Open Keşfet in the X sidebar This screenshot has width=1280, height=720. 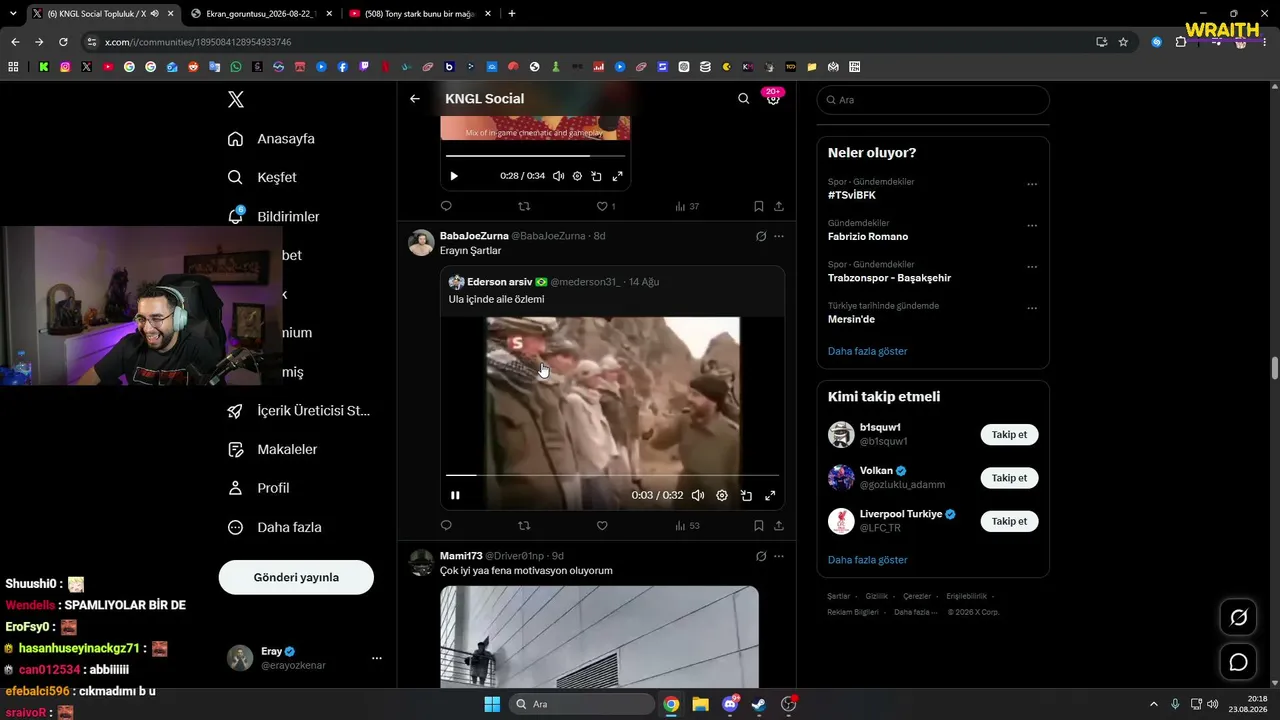[263, 177]
